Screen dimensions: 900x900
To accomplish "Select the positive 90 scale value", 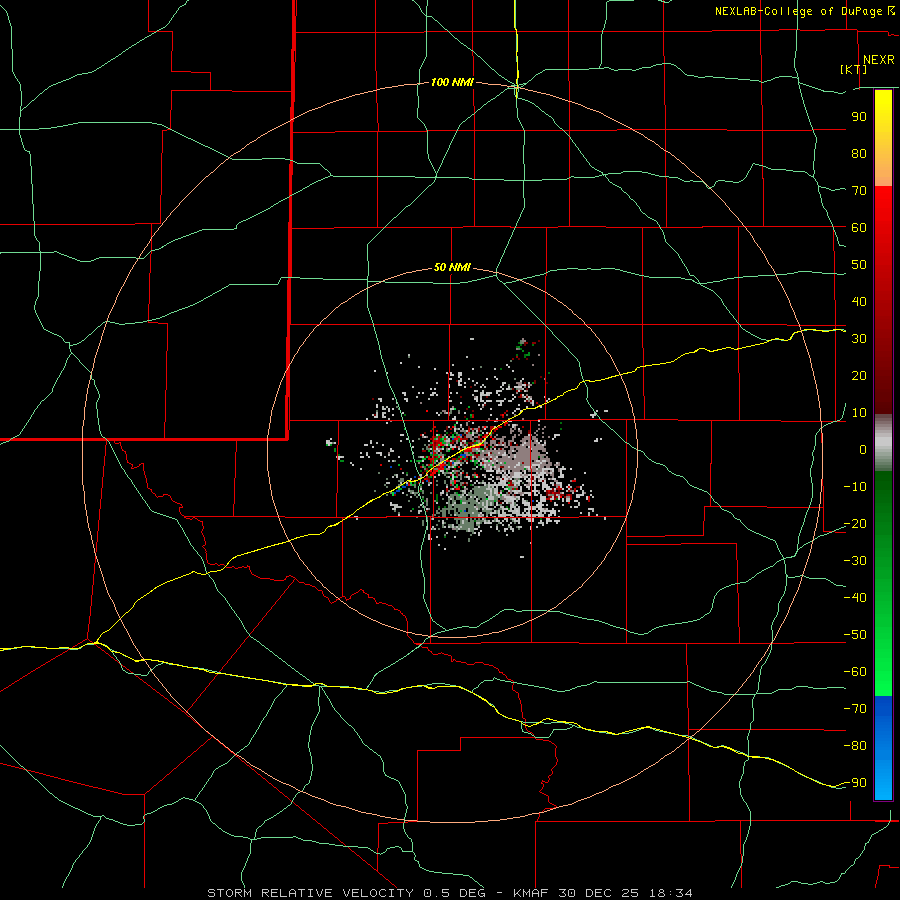I will pyautogui.click(x=859, y=117).
